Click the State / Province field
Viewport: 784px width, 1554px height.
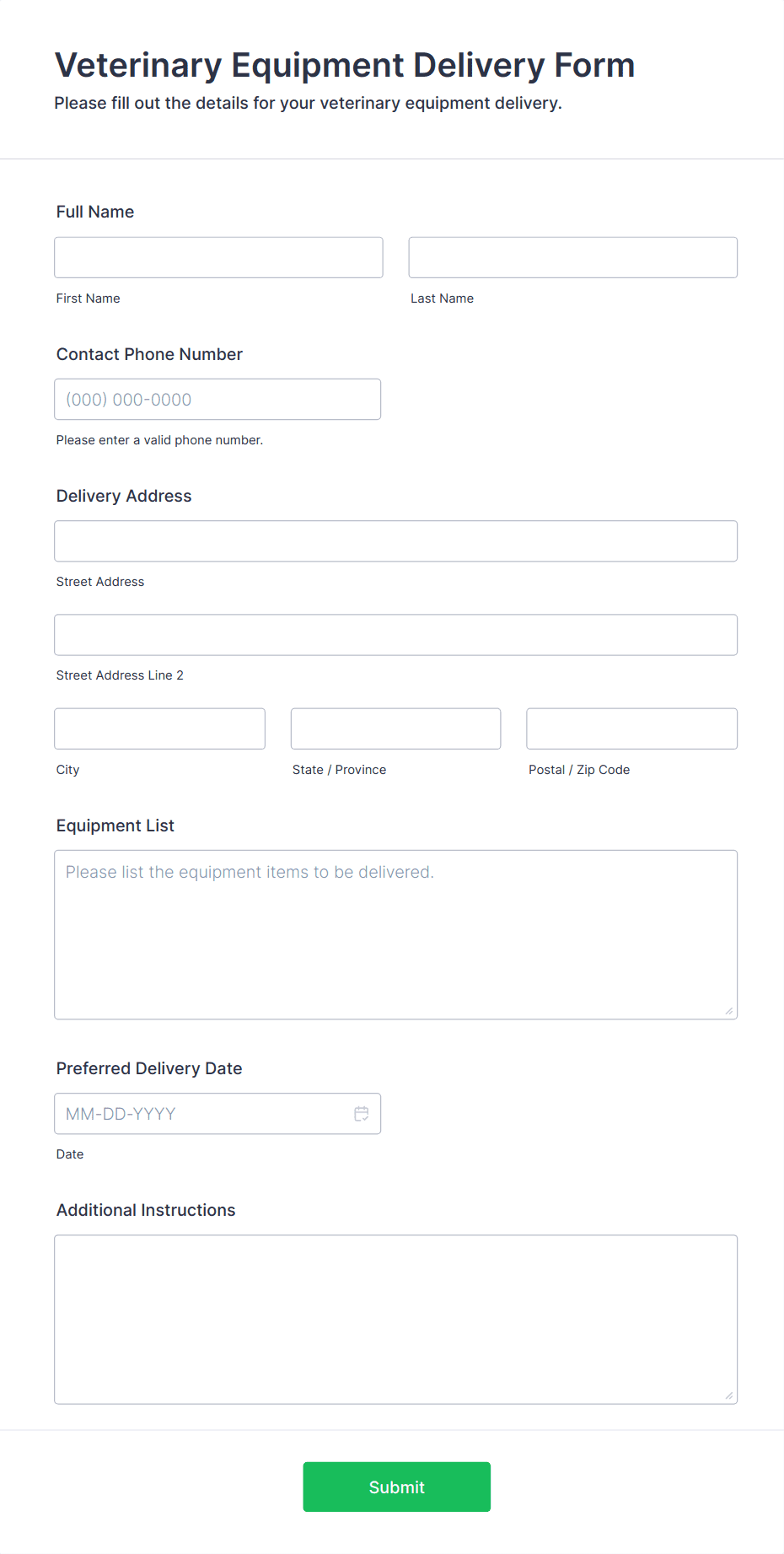point(395,729)
